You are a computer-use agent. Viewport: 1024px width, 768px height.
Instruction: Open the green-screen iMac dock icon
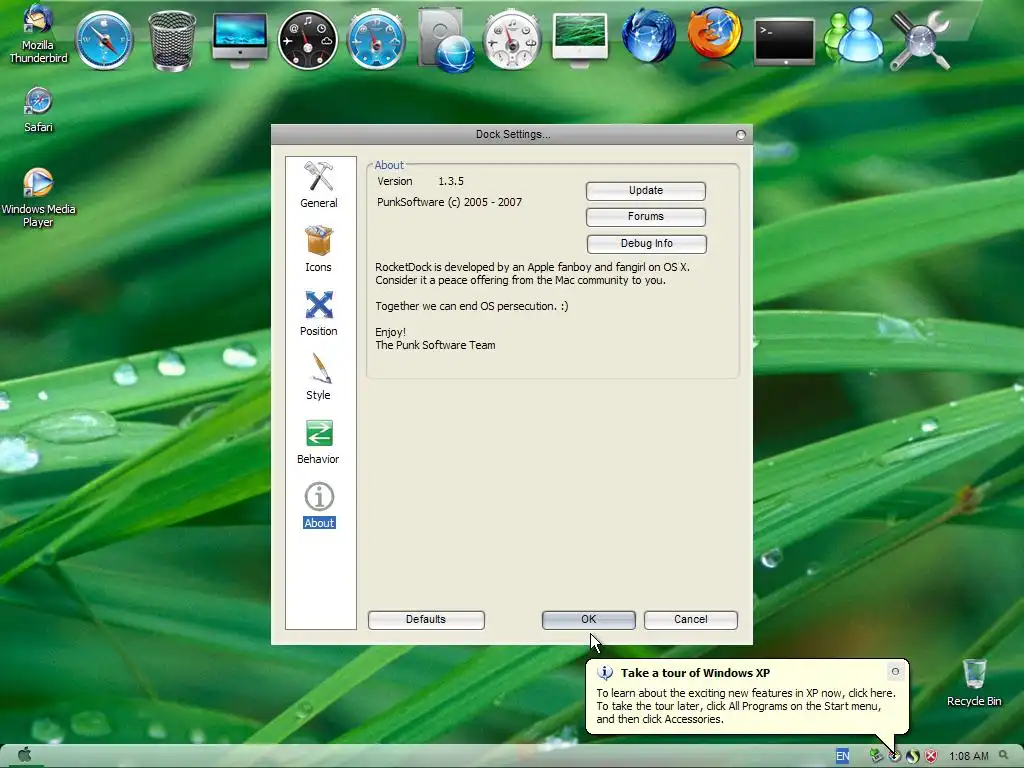point(580,40)
